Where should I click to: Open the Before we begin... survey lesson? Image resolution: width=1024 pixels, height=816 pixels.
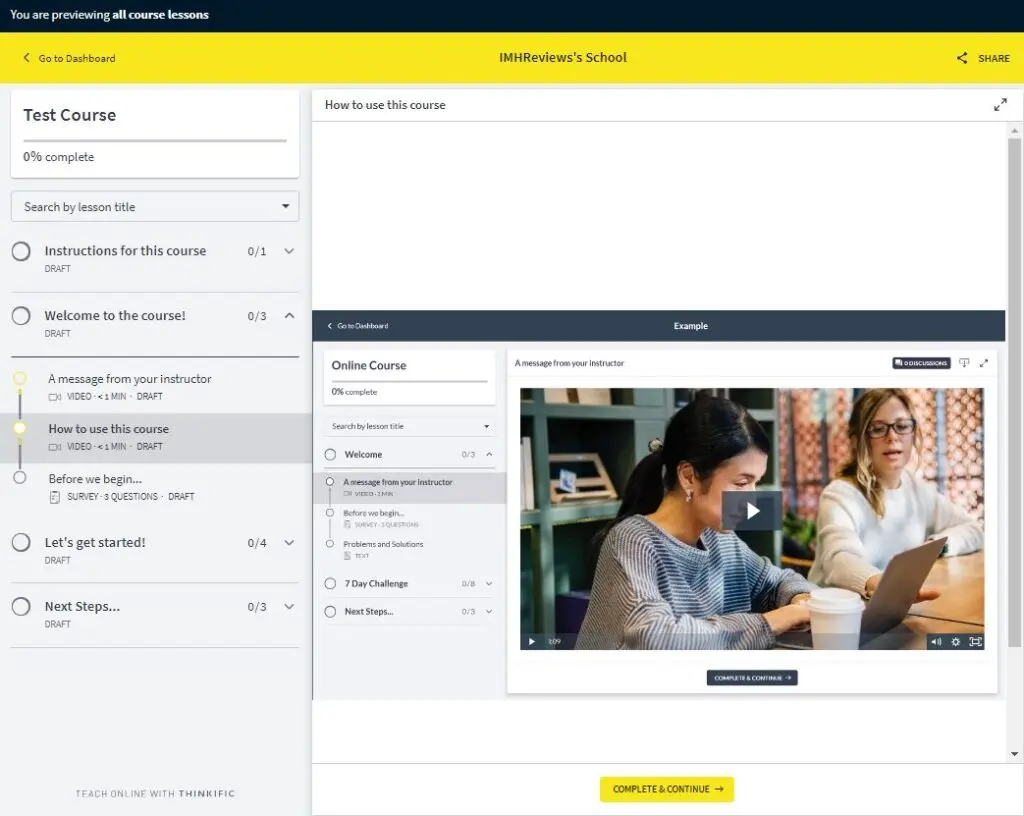95,479
